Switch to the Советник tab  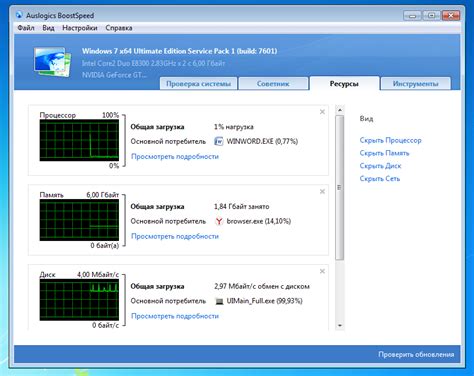pyautogui.click(x=273, y=84)
